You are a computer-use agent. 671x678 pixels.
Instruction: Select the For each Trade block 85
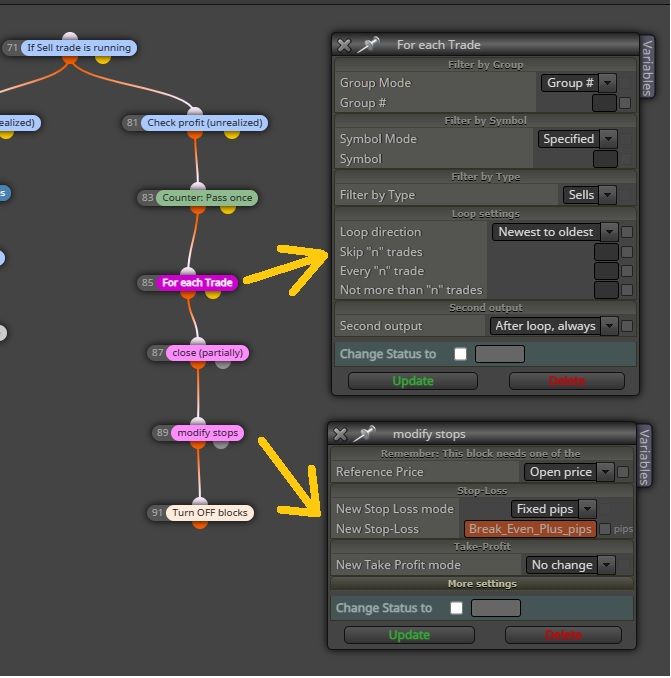click(197, 283)
